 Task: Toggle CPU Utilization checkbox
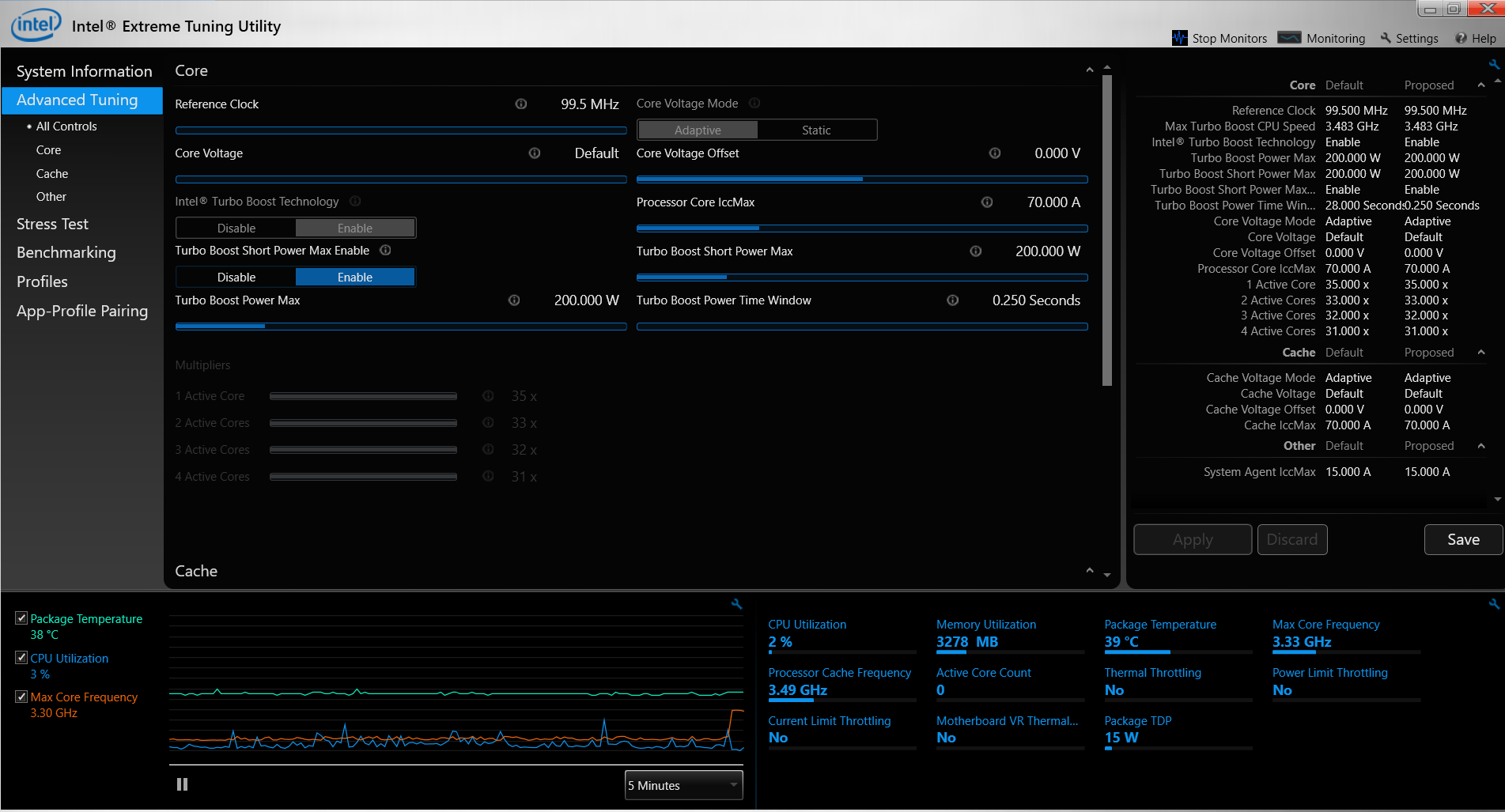tap(21, 657)
